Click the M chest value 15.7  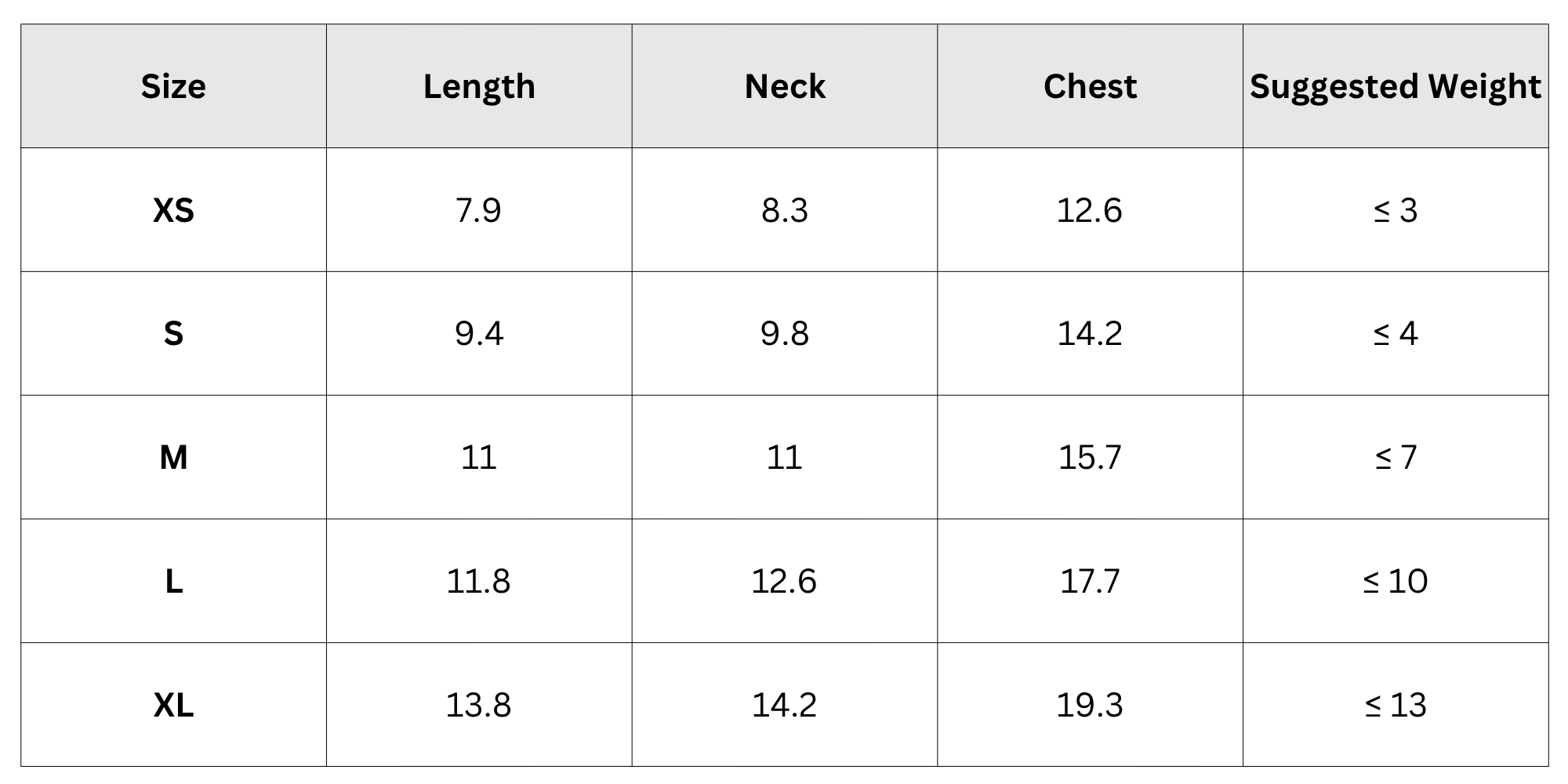point(1090,457)
